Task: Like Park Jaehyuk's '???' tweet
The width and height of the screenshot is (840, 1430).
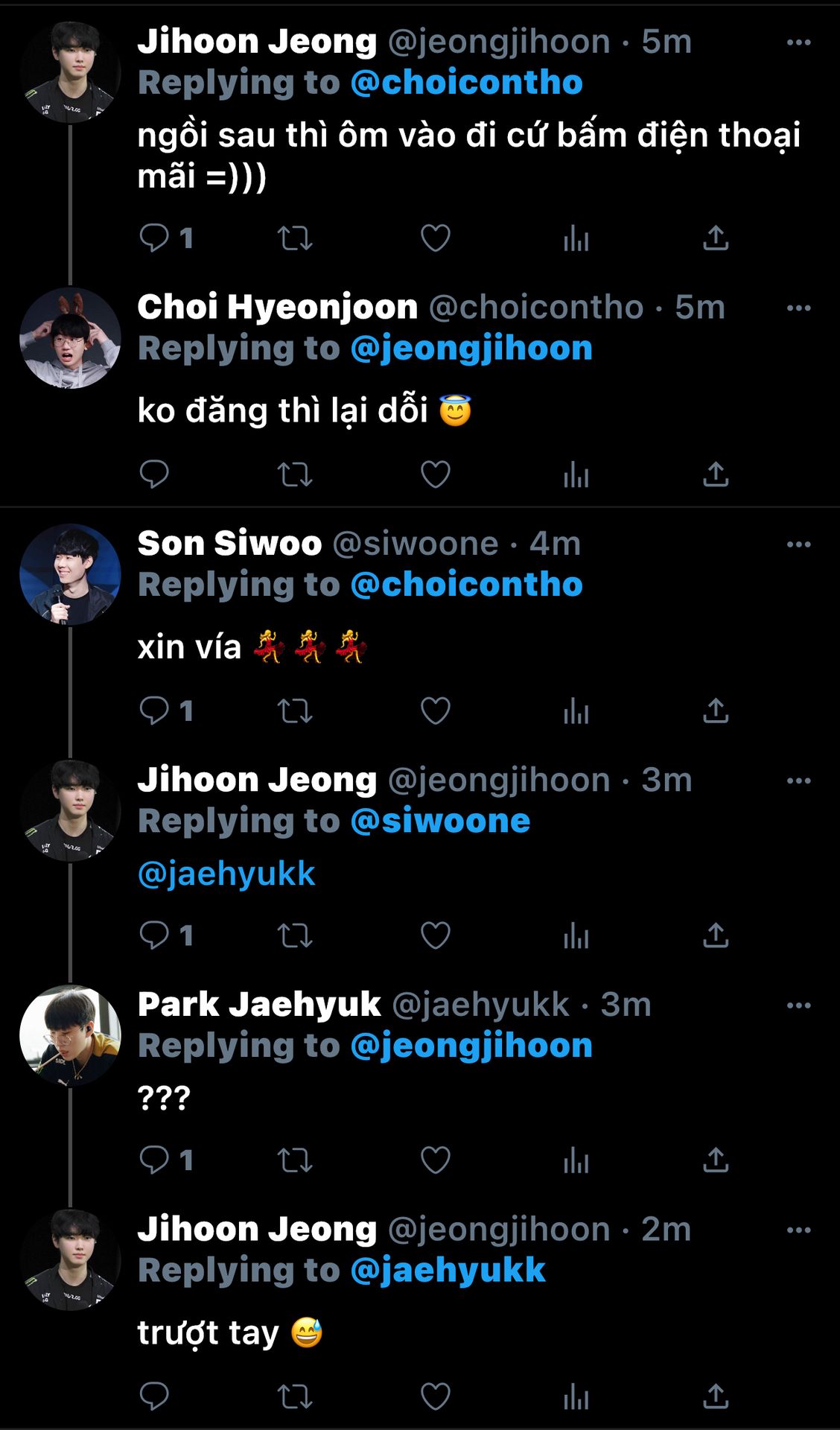Action: (436, 1160)
